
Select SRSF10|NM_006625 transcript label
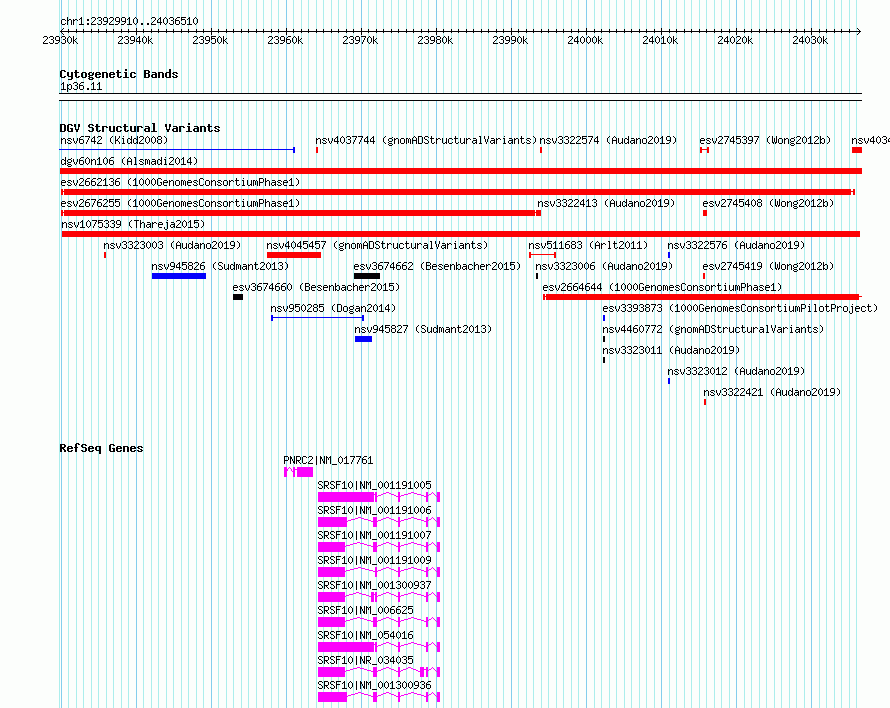(365, 610)
